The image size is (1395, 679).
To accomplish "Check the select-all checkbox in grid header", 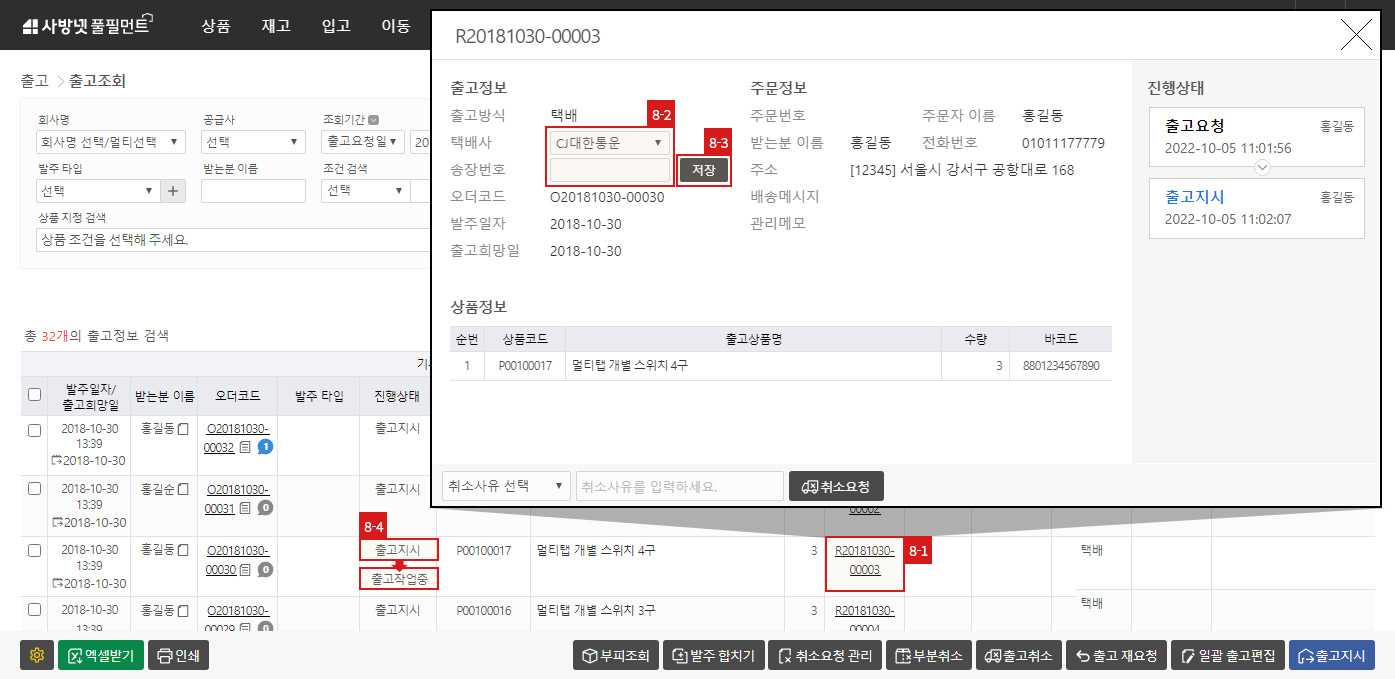I will (x=33, y=396).
